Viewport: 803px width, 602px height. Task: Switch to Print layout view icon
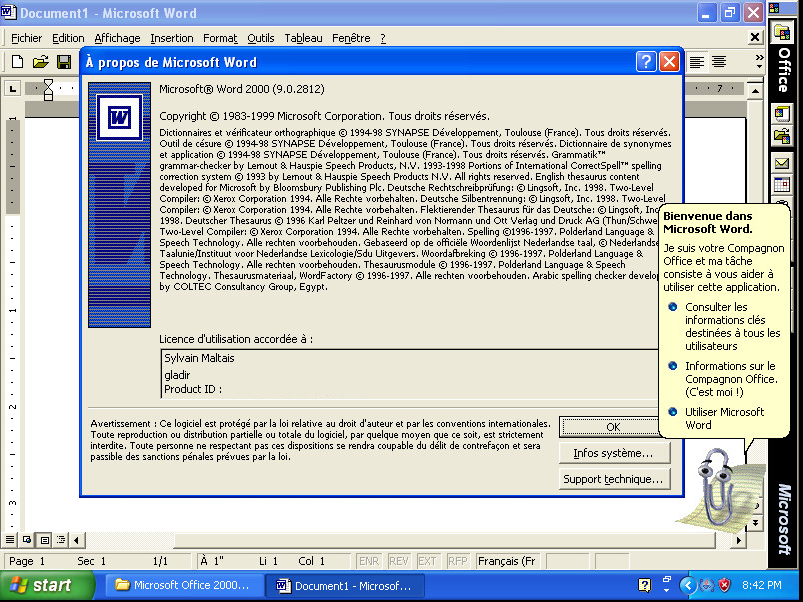(45, 540)
